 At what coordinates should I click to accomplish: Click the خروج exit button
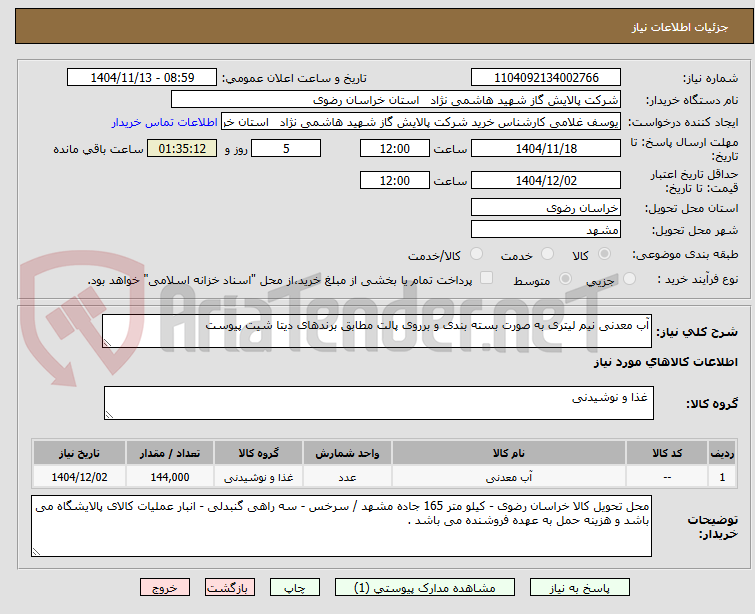pos(165,588)
